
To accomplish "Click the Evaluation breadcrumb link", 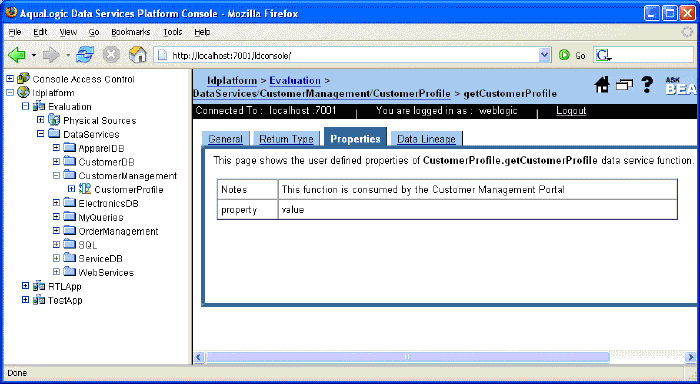I will tap(295, 80).
